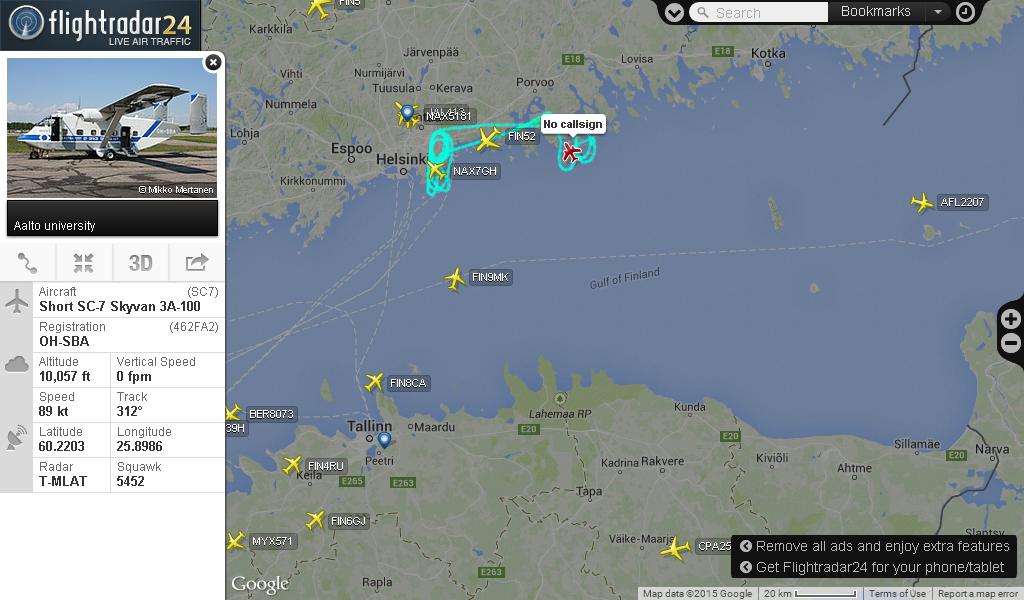The height and width of the screenshot is (600, 1024).
Task: Click the center-on-aircraft arrows icon
Action: tap(84, 263)
